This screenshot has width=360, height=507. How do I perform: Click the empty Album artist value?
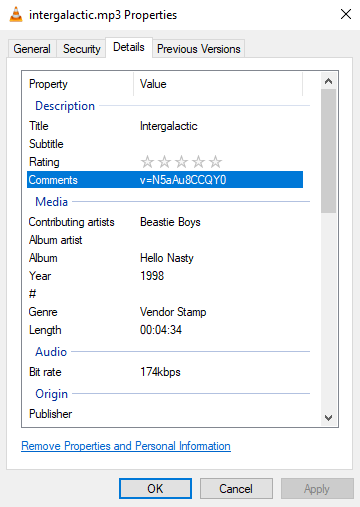[x=221, y=240]
